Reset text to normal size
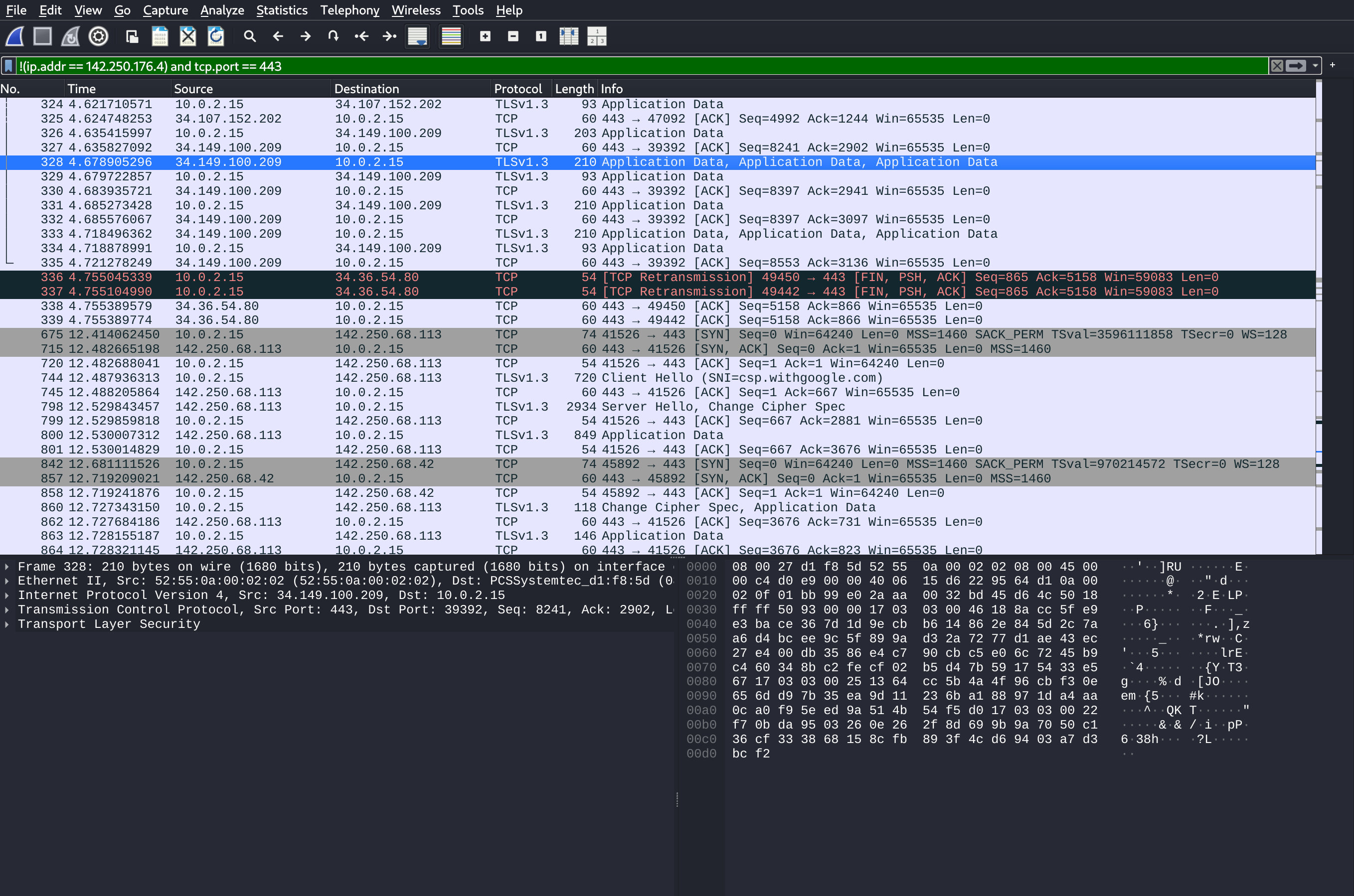Image resolution: width=1354 pixels, height=896 pixels. 541,36
